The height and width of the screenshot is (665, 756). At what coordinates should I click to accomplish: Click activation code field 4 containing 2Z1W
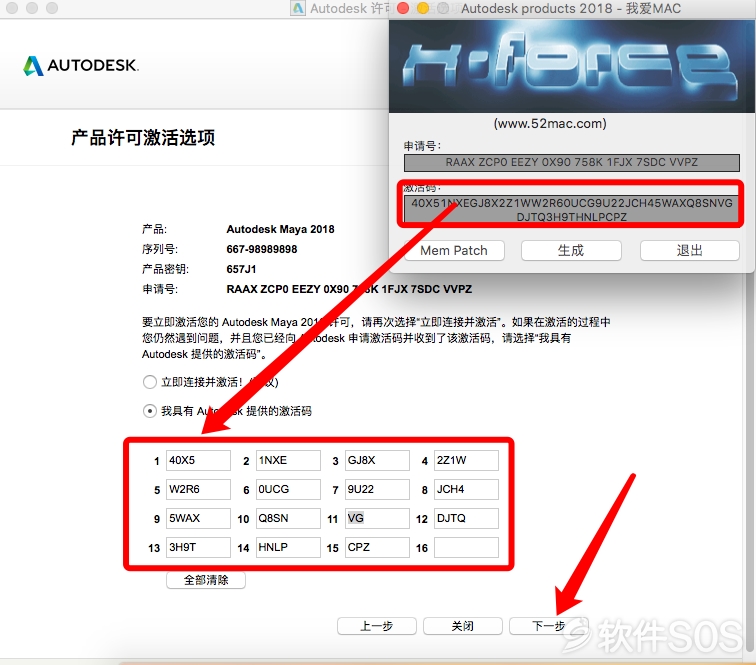pyautogui.click(x=466, y=460)
